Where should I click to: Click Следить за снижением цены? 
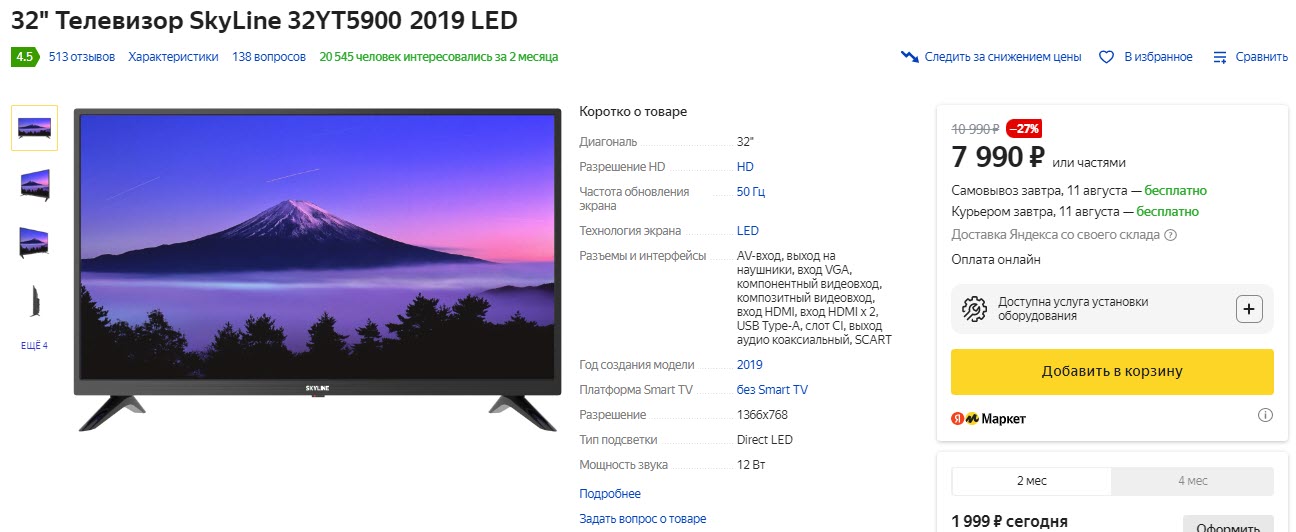pyautogui.click(x=1003, y=57)
